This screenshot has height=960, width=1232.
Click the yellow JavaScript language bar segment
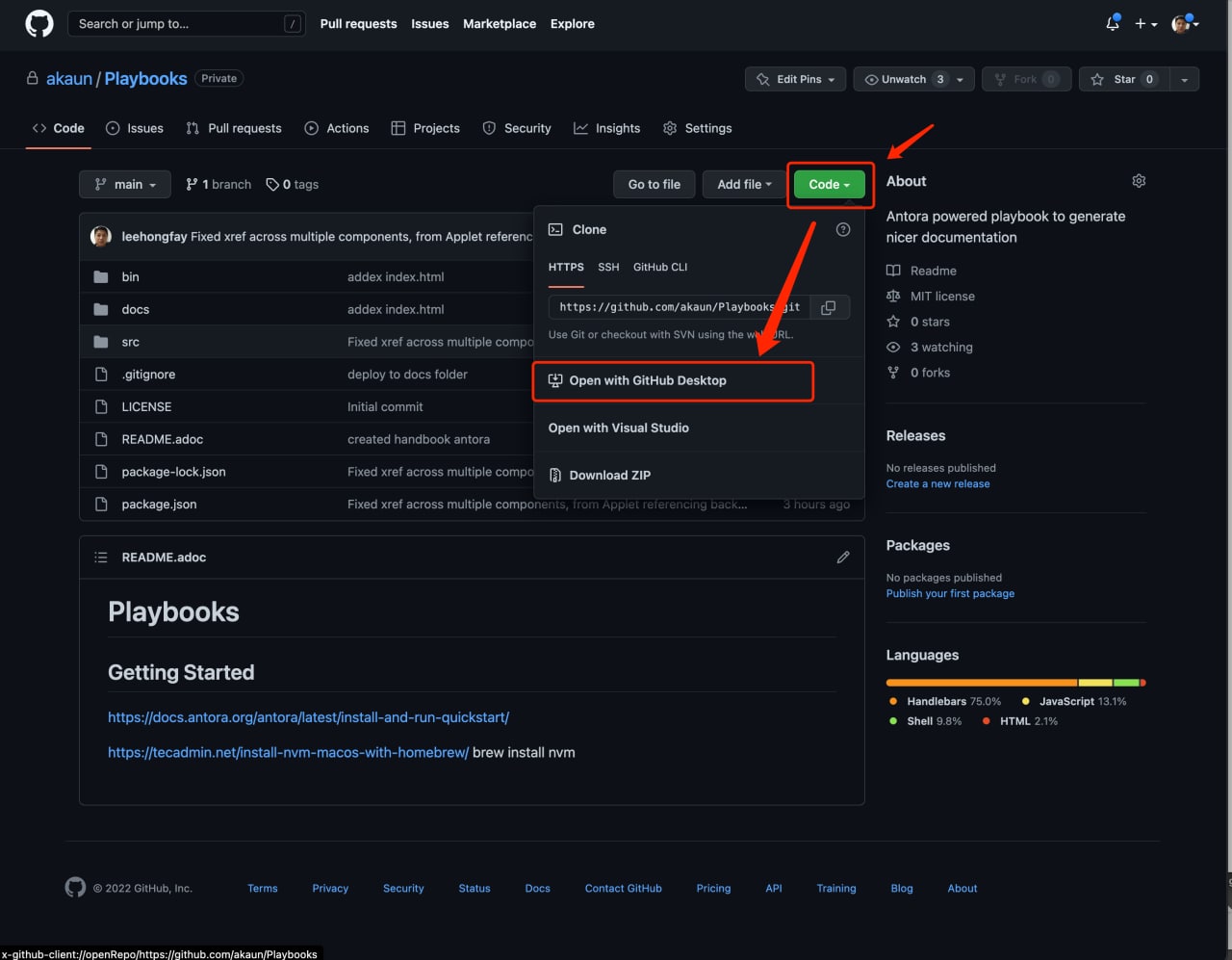click(x=1095, y=683)
